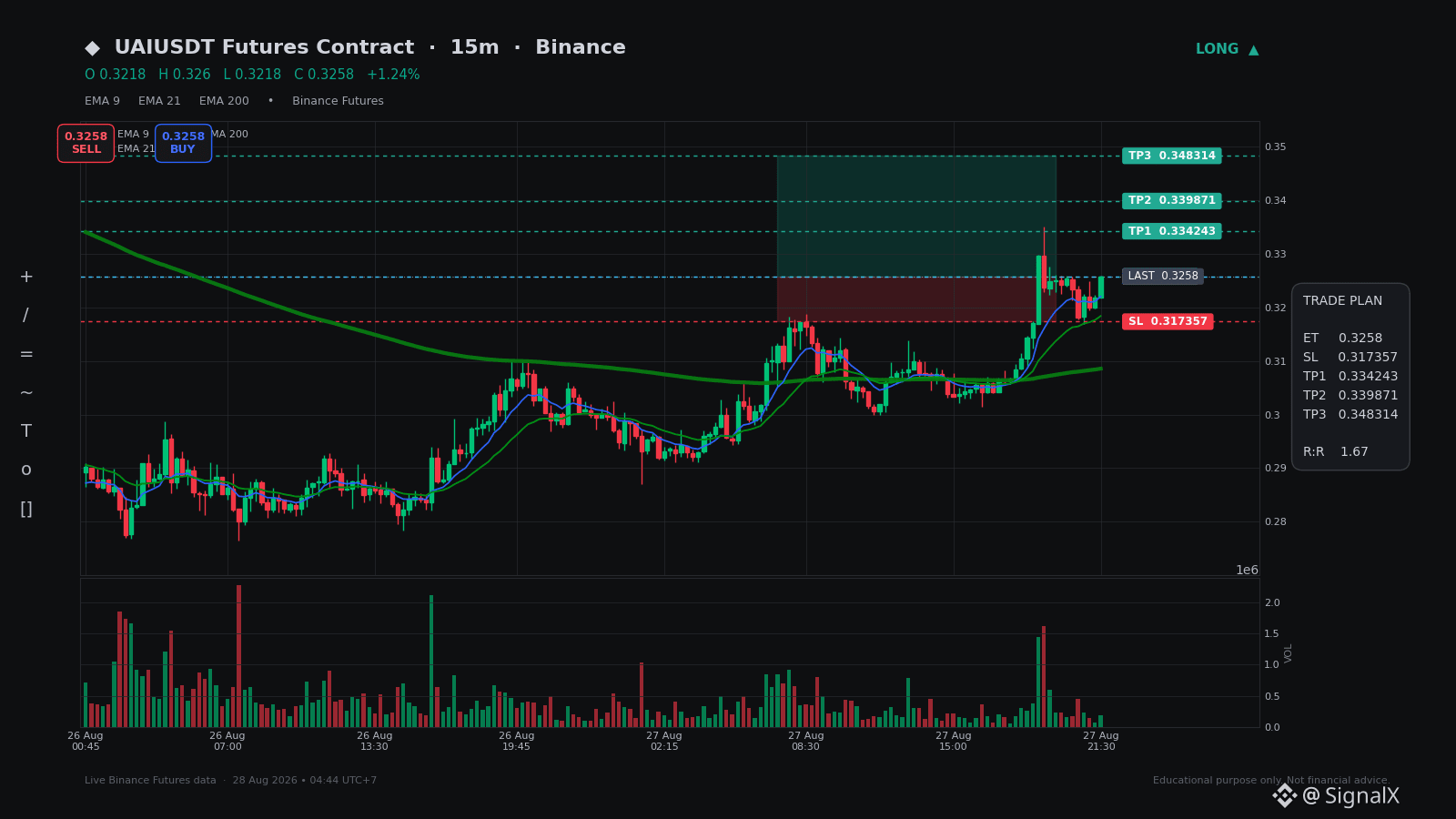Click the high value H 0.326
The width and height of the screenshot is (1456, 819).
185,75
